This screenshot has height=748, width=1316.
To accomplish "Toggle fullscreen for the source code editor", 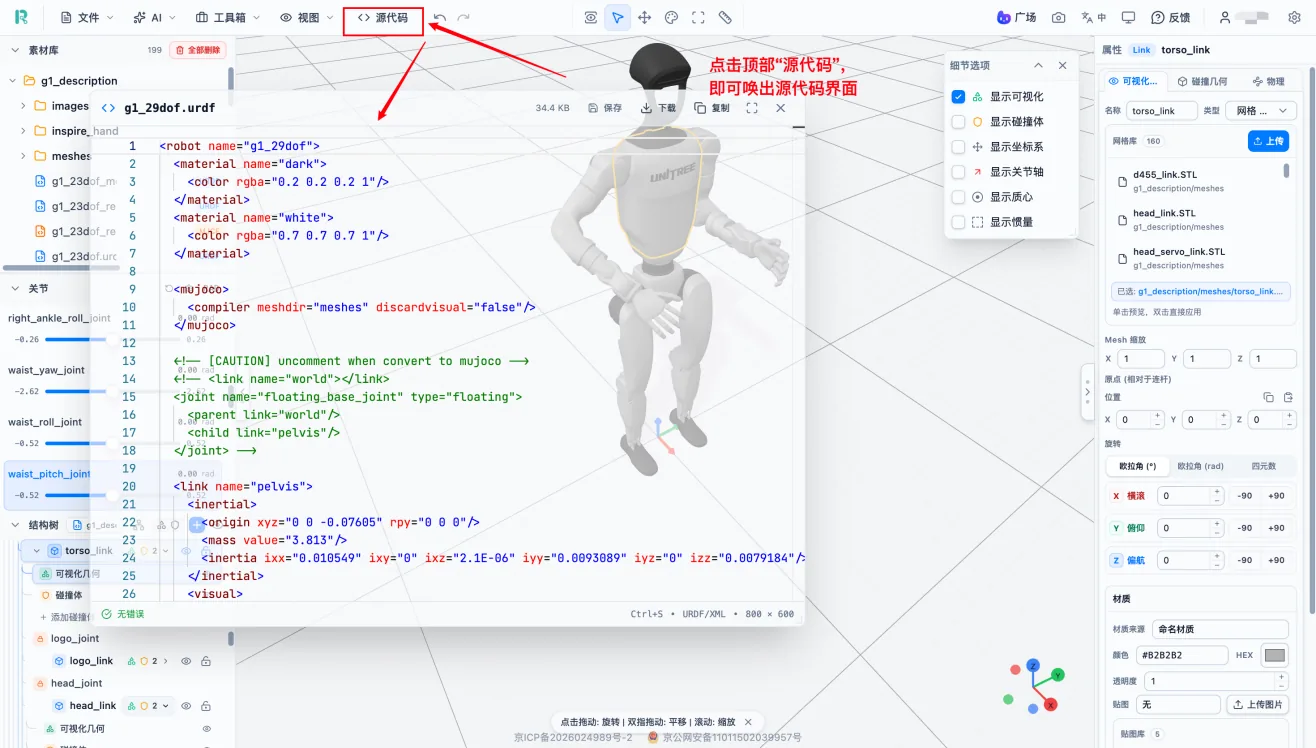I will tap(752, 108).
